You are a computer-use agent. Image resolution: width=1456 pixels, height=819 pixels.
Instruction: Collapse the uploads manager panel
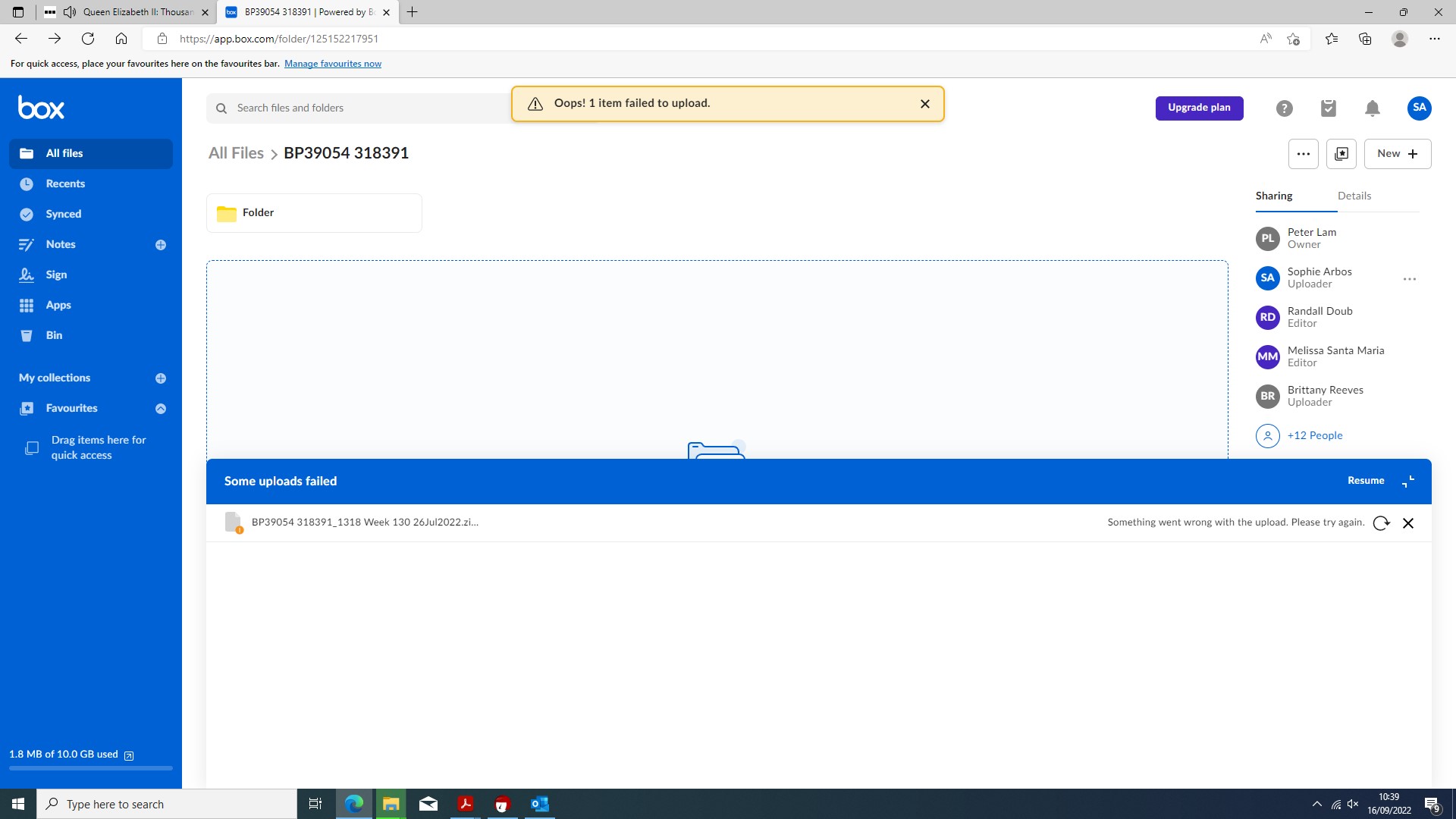pos(1408,482)
